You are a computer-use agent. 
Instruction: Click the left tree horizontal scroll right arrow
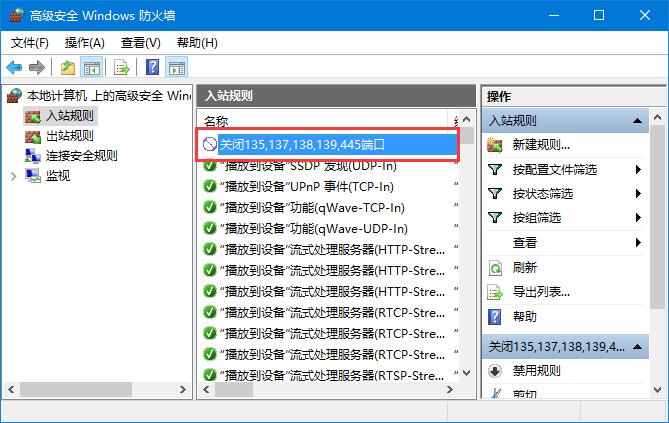pyautogui.click(x=183, y=389)
